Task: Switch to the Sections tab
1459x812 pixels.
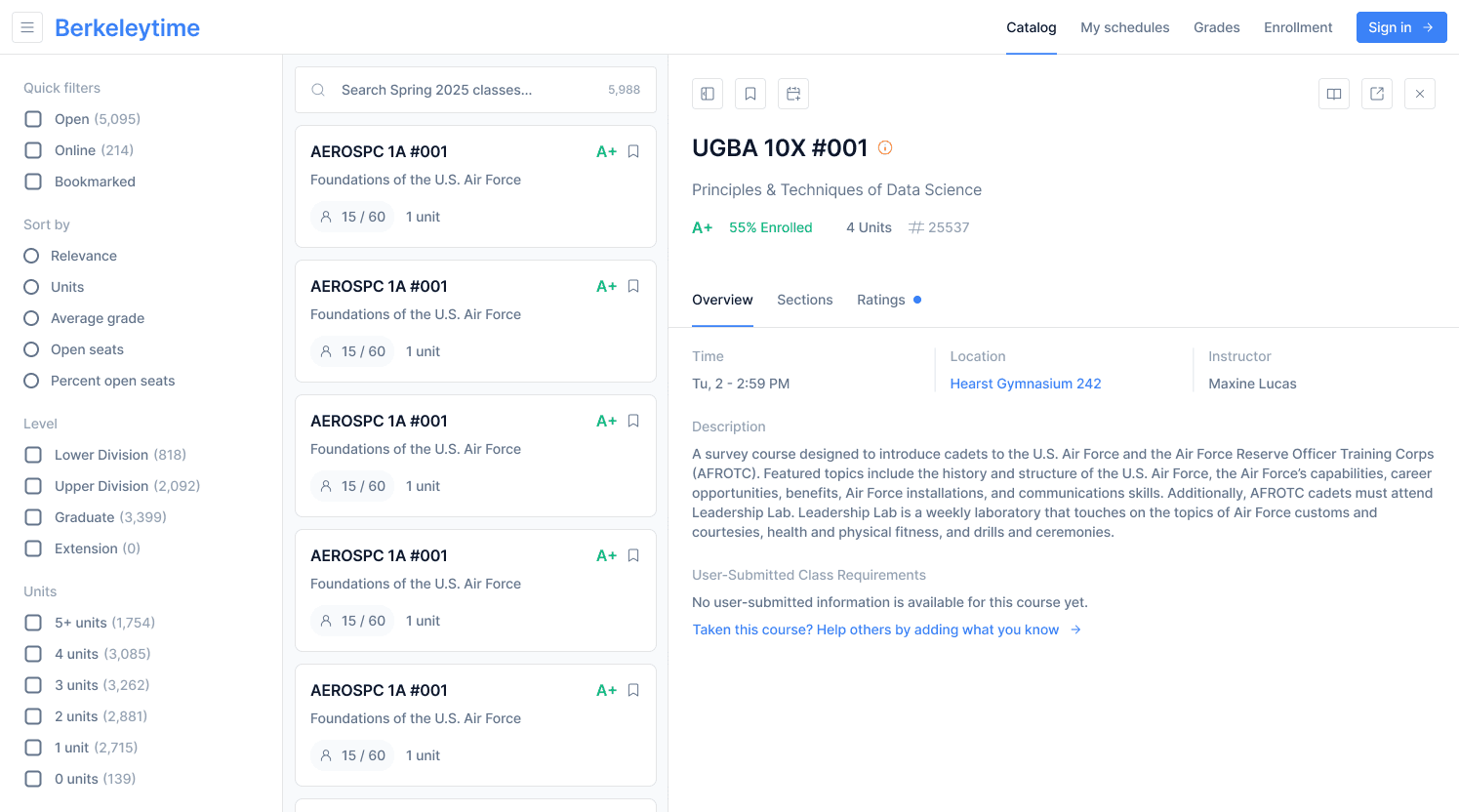Action: 805,300
